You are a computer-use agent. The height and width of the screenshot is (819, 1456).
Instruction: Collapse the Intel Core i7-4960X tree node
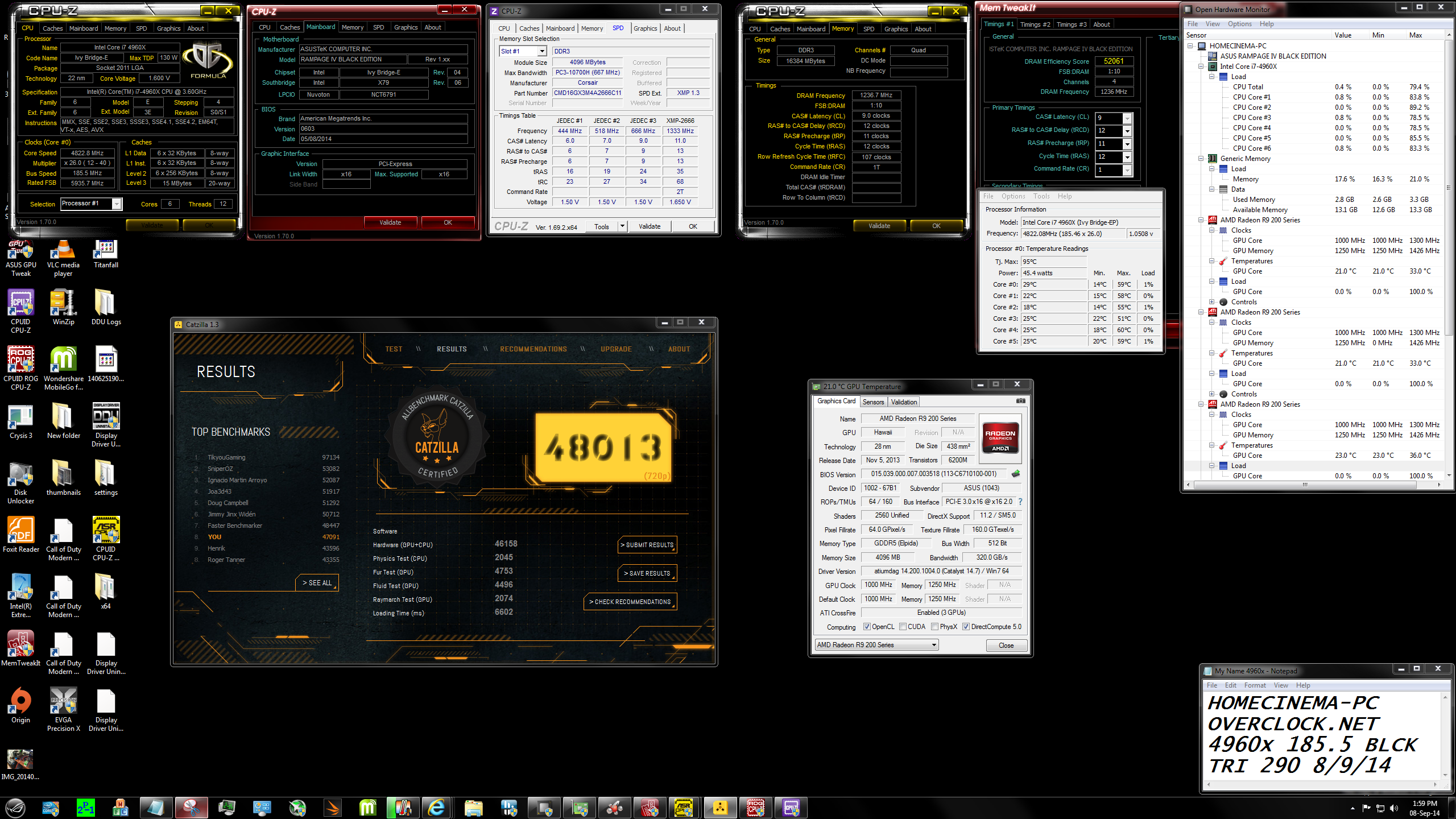pyautogui.click(x=1201, y=67)
